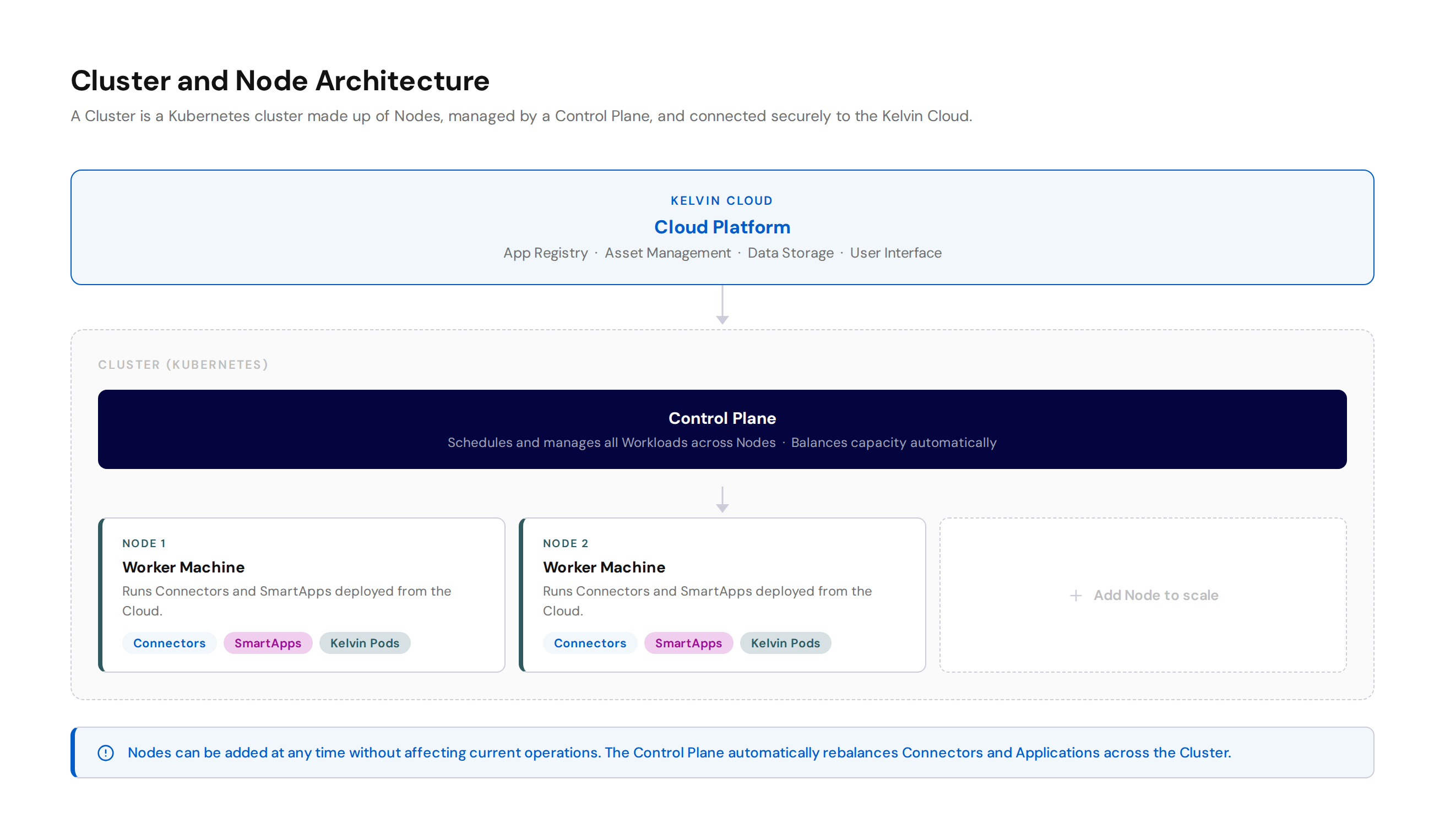Select the Kelvin Pods tag in Node 1

coord(365,643)
